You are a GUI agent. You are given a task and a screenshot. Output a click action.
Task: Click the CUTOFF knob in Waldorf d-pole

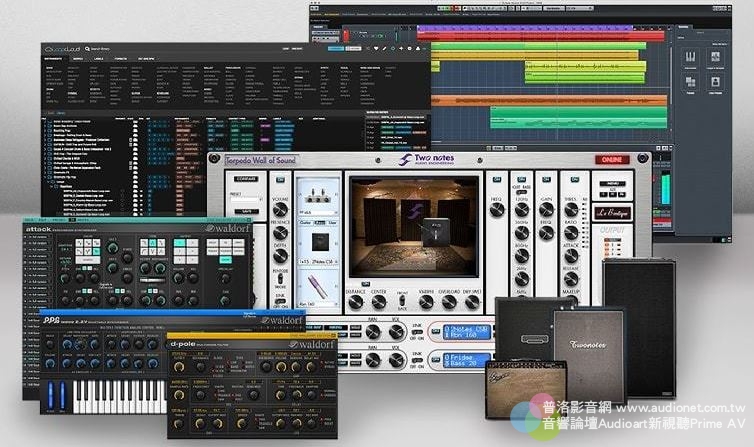click(x=179, y=367)
